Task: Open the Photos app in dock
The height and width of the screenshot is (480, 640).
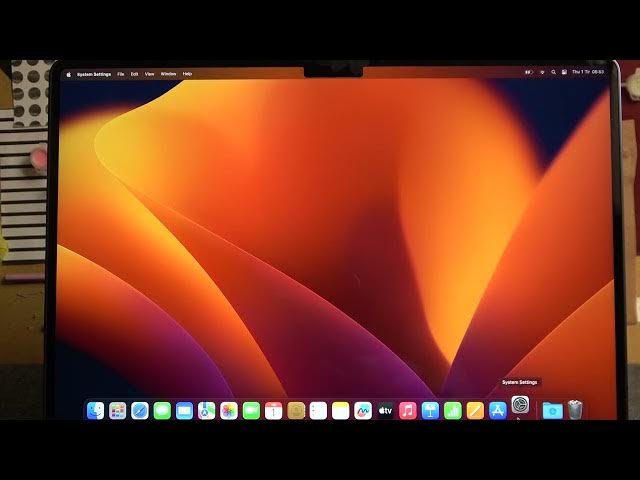Action: (229, 410)
